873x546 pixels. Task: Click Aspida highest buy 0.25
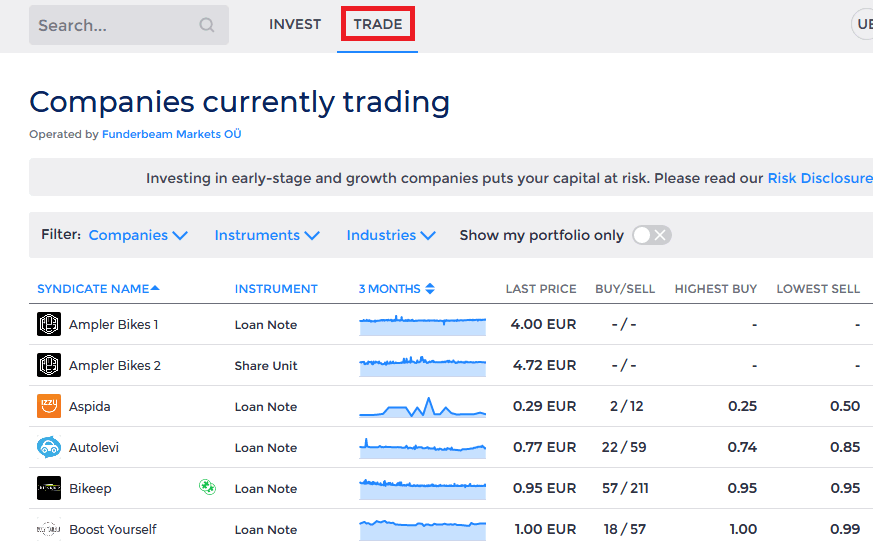click(x=742, y=406)
